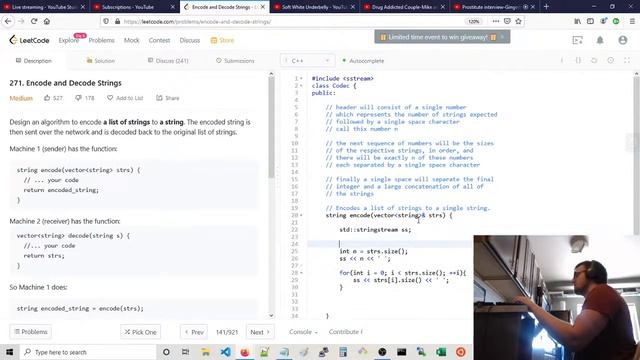Open the browser hamburger menu
The image size is (640, 360).
pos(632,21)
